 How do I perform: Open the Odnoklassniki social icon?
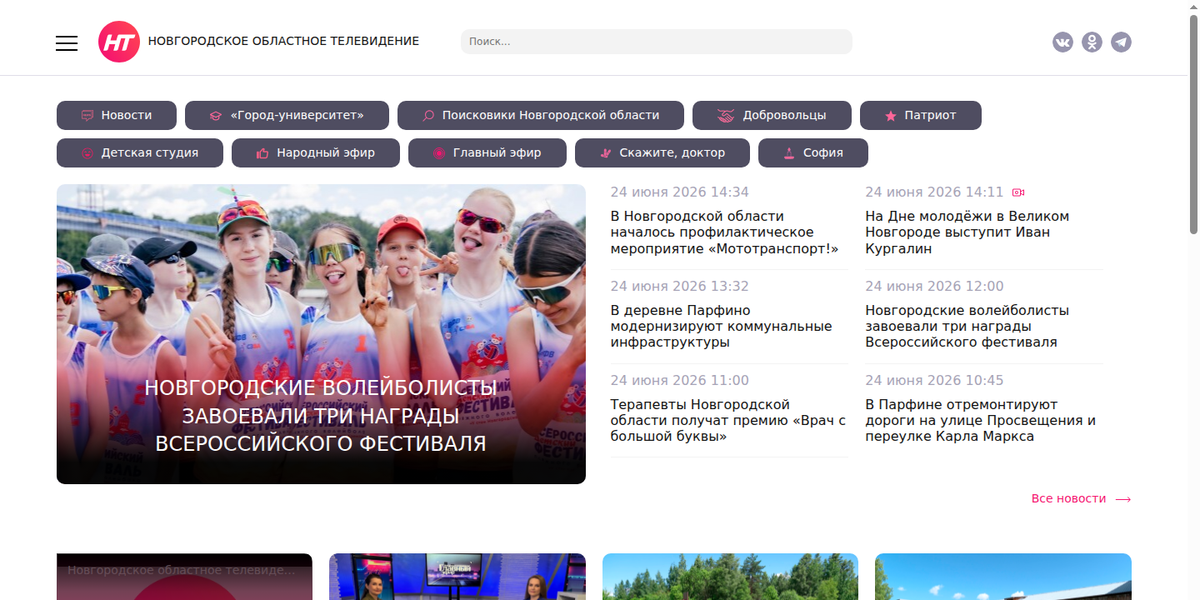(1092, 42)
